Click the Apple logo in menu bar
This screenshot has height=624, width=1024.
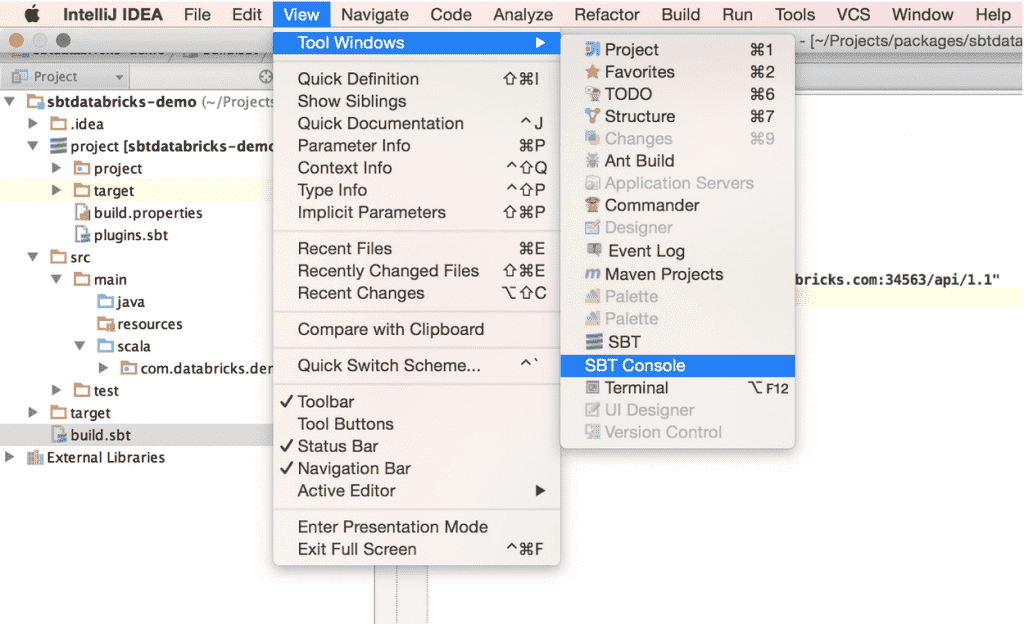[x=32, y=14]
